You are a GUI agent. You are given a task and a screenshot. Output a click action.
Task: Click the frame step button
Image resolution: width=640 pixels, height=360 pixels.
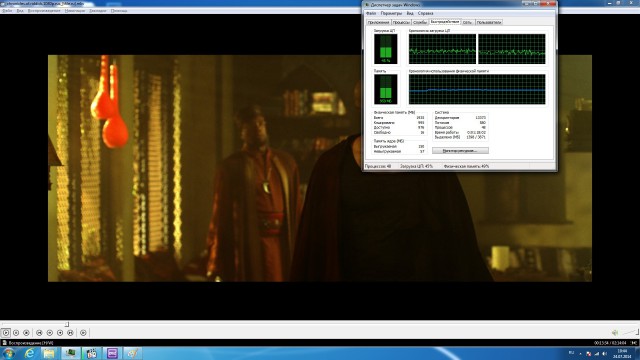(x=83, y=333)
